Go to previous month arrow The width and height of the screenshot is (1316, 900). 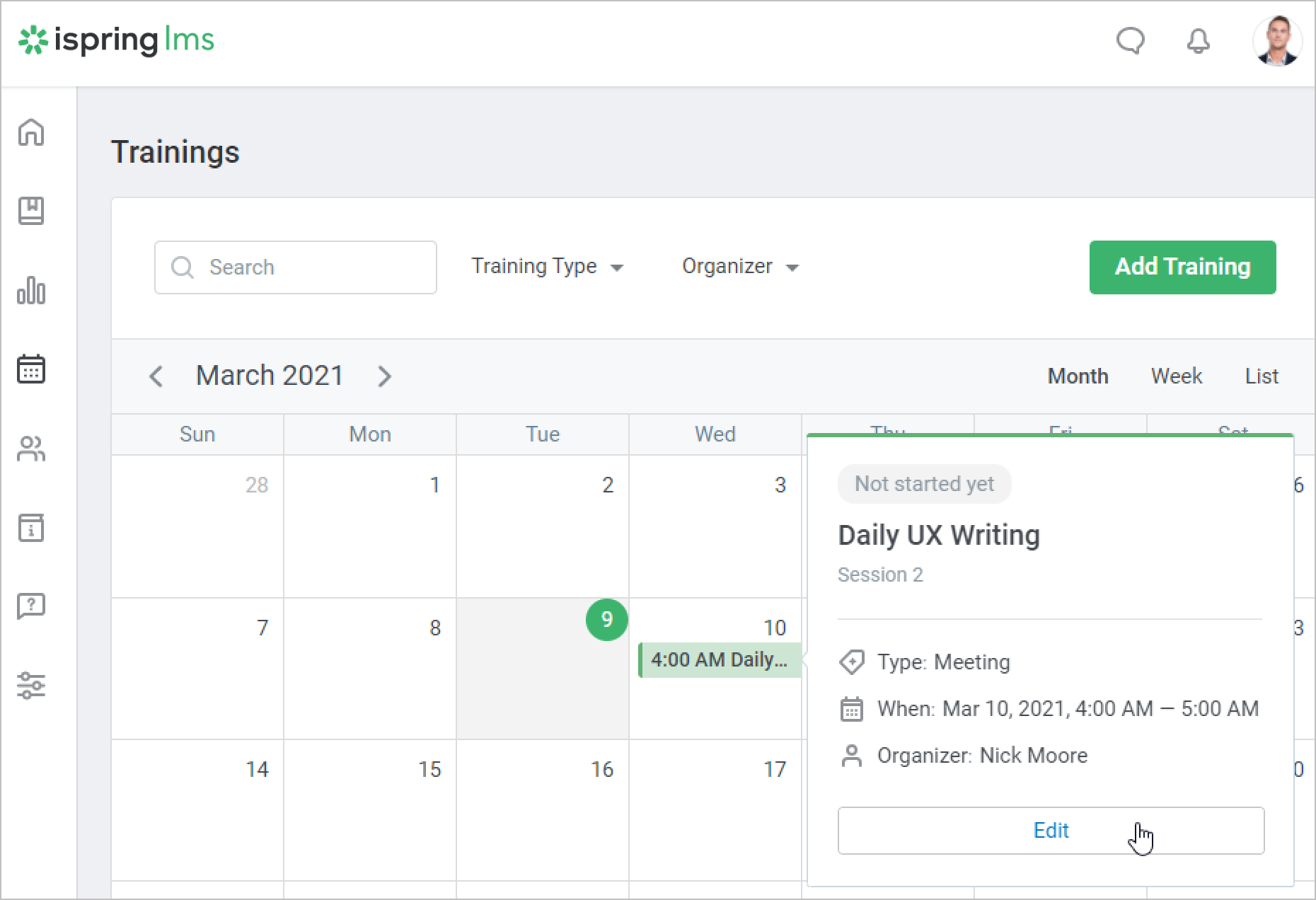point(156,376)
